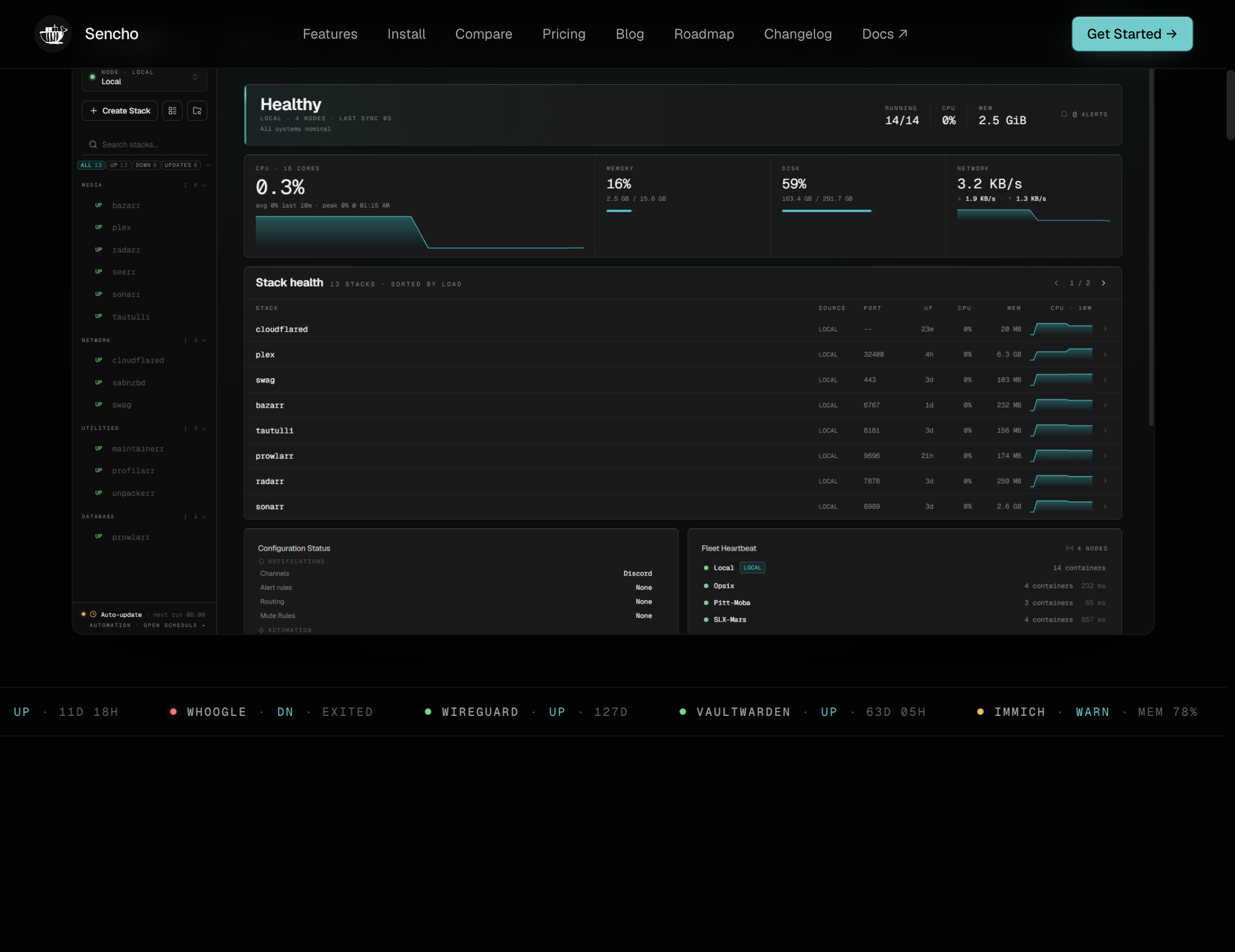The height and width of the screenshot is (952, 1235).
Task: Open the Compare nav item
Action: [484, 34]
